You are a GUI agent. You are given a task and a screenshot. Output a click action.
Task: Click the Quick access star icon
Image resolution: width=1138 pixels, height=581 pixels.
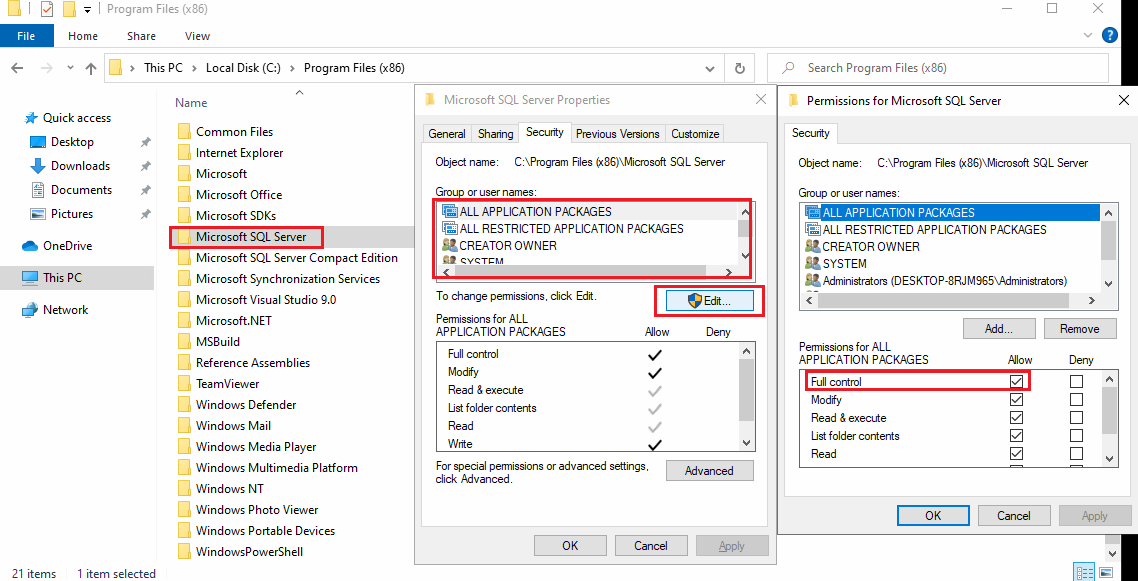[x=31, y=118]
